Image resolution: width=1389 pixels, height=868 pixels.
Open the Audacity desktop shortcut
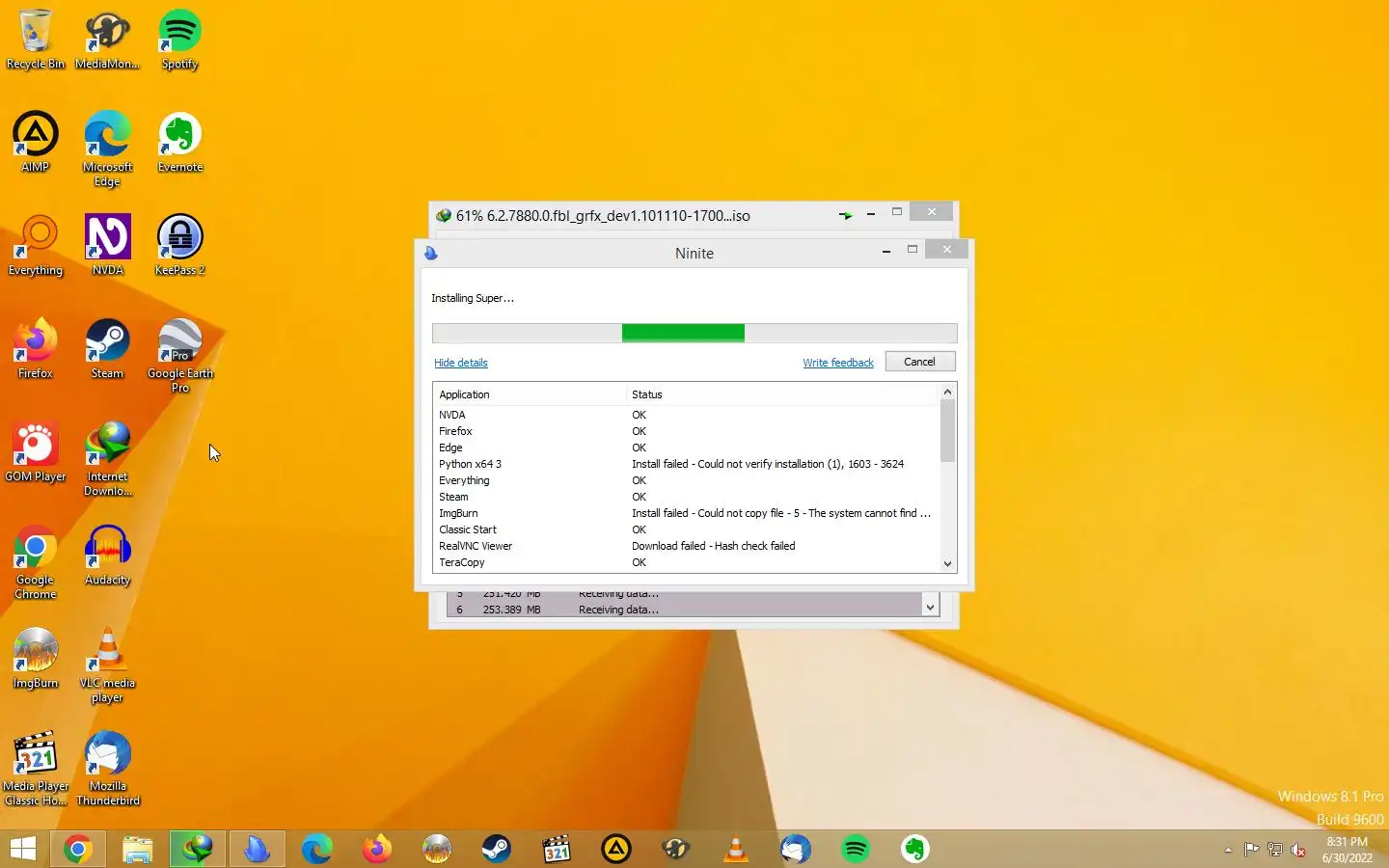(107, 556)
